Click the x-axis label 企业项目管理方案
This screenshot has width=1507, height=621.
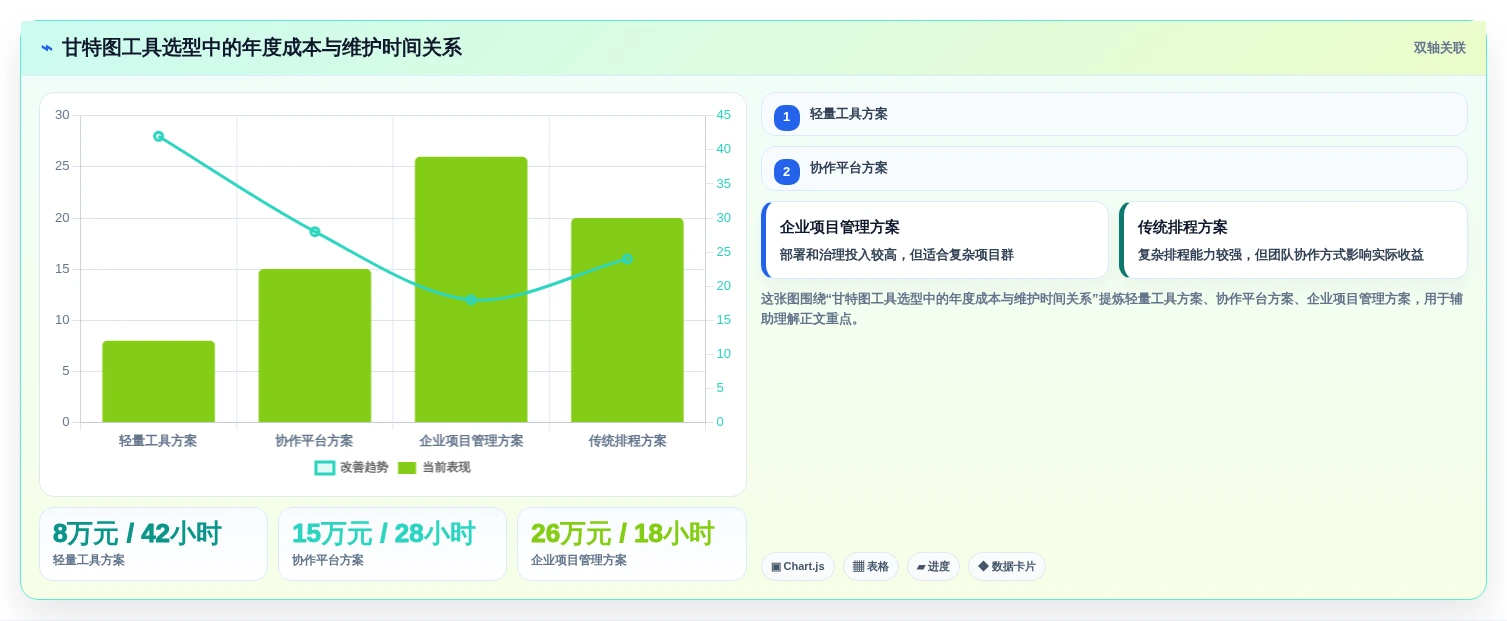tap(471, 440)
